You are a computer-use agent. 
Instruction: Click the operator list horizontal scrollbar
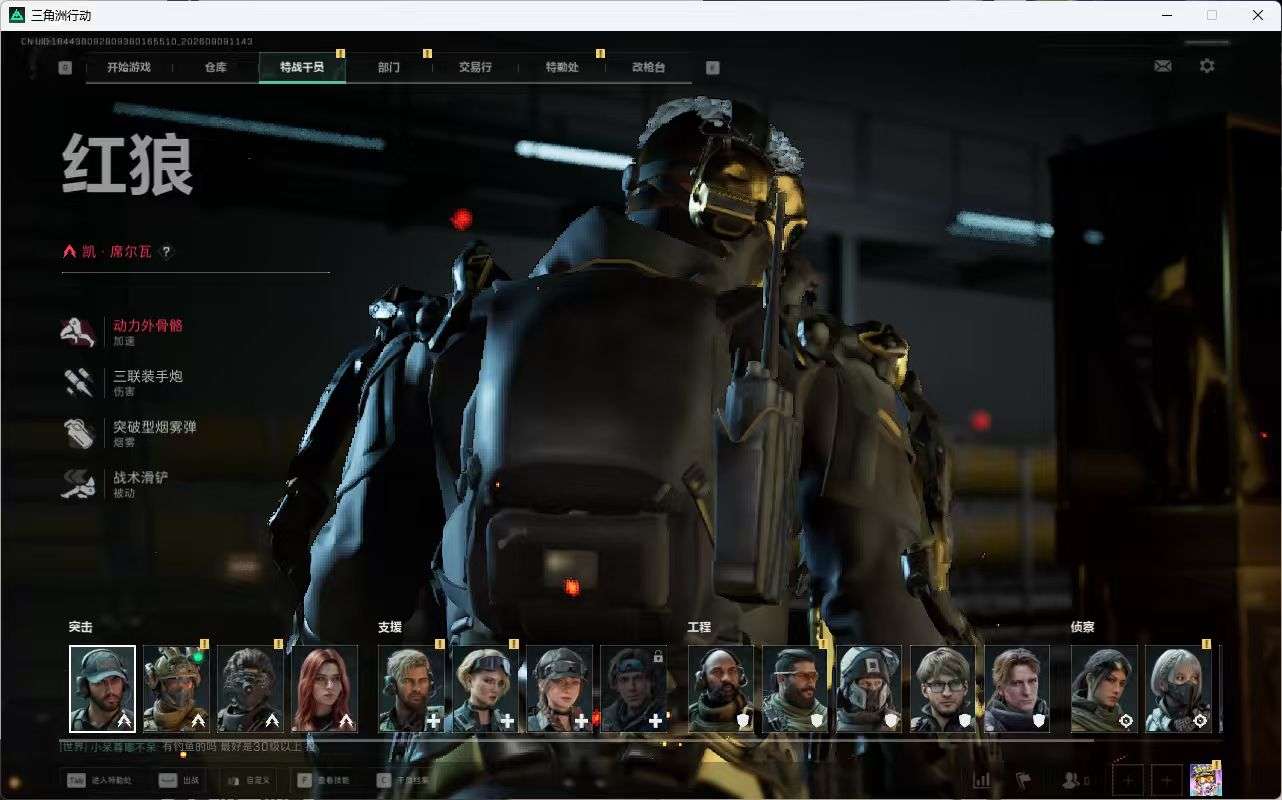[x=576, y=740]
